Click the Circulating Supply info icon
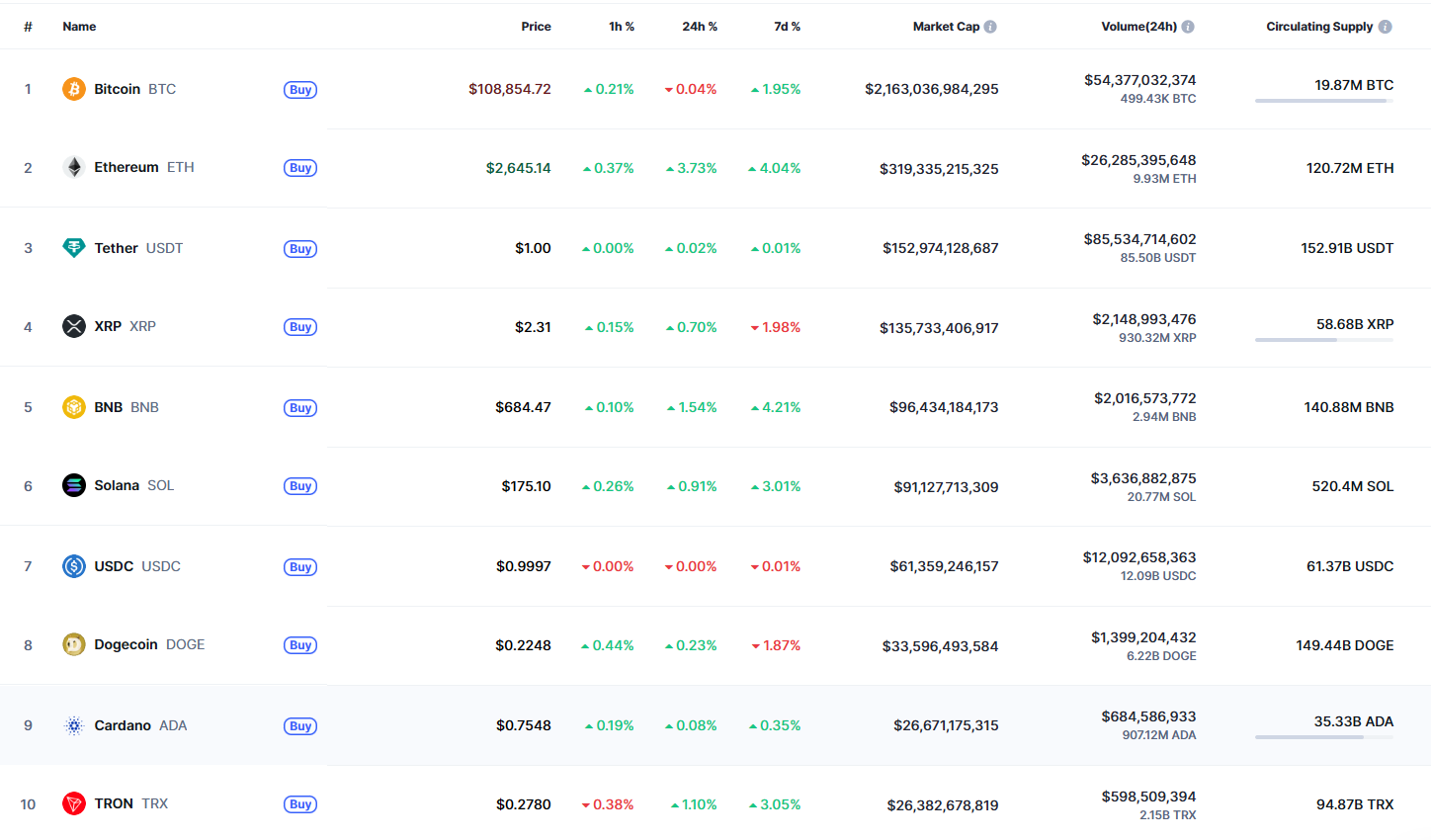Viewport: 1431px width, 840px height. pyautogui.click(x=1385, y=27)
